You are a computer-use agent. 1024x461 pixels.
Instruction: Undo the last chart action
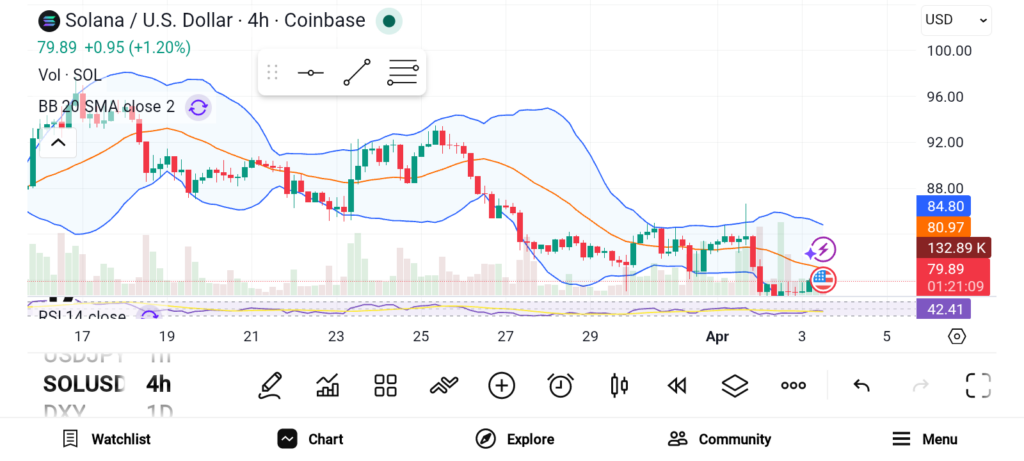click(861, 385)
